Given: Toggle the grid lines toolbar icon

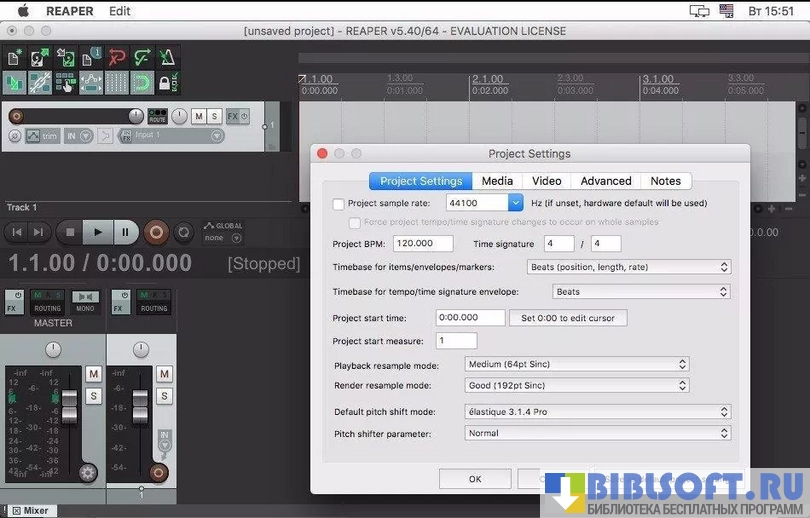Looking at the screenshot, I should (116, 83).
